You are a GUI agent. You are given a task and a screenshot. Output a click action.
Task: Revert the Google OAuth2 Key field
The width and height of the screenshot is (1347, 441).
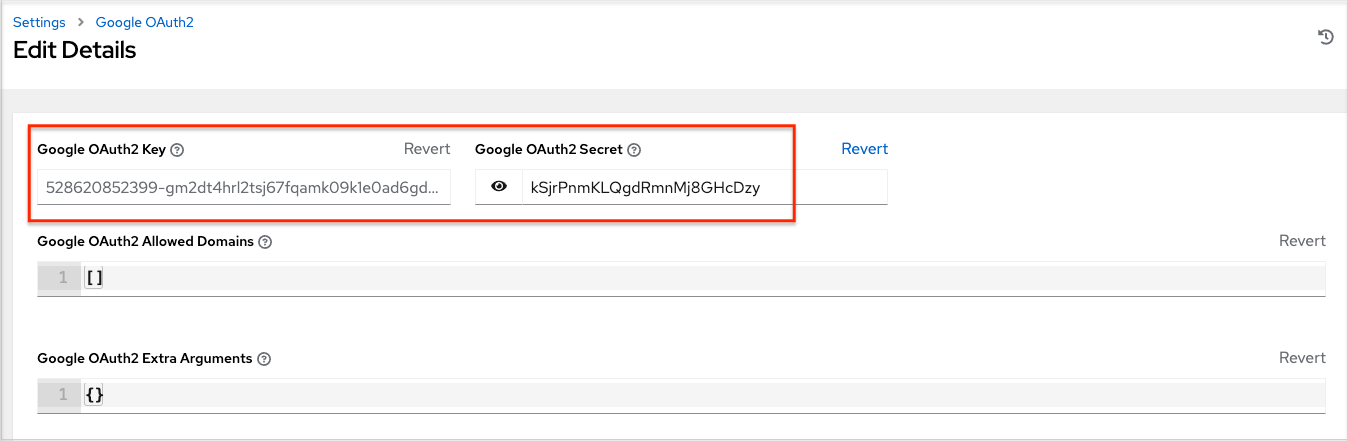427,149
